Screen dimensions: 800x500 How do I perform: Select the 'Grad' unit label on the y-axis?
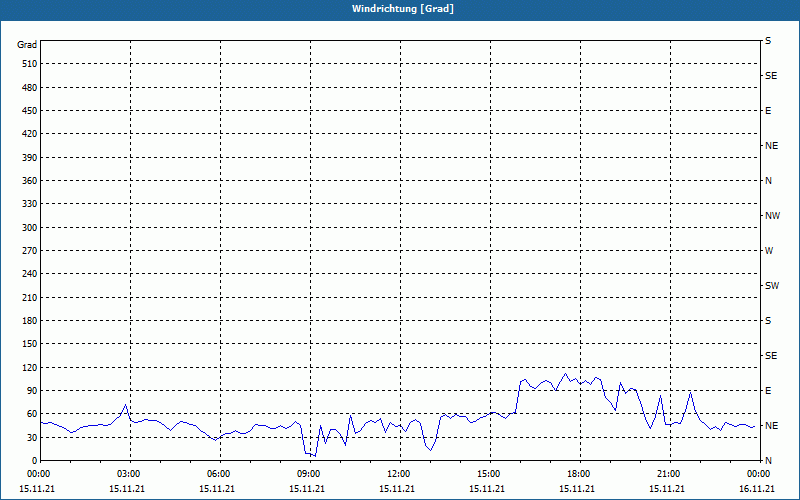tap(27, 45)
